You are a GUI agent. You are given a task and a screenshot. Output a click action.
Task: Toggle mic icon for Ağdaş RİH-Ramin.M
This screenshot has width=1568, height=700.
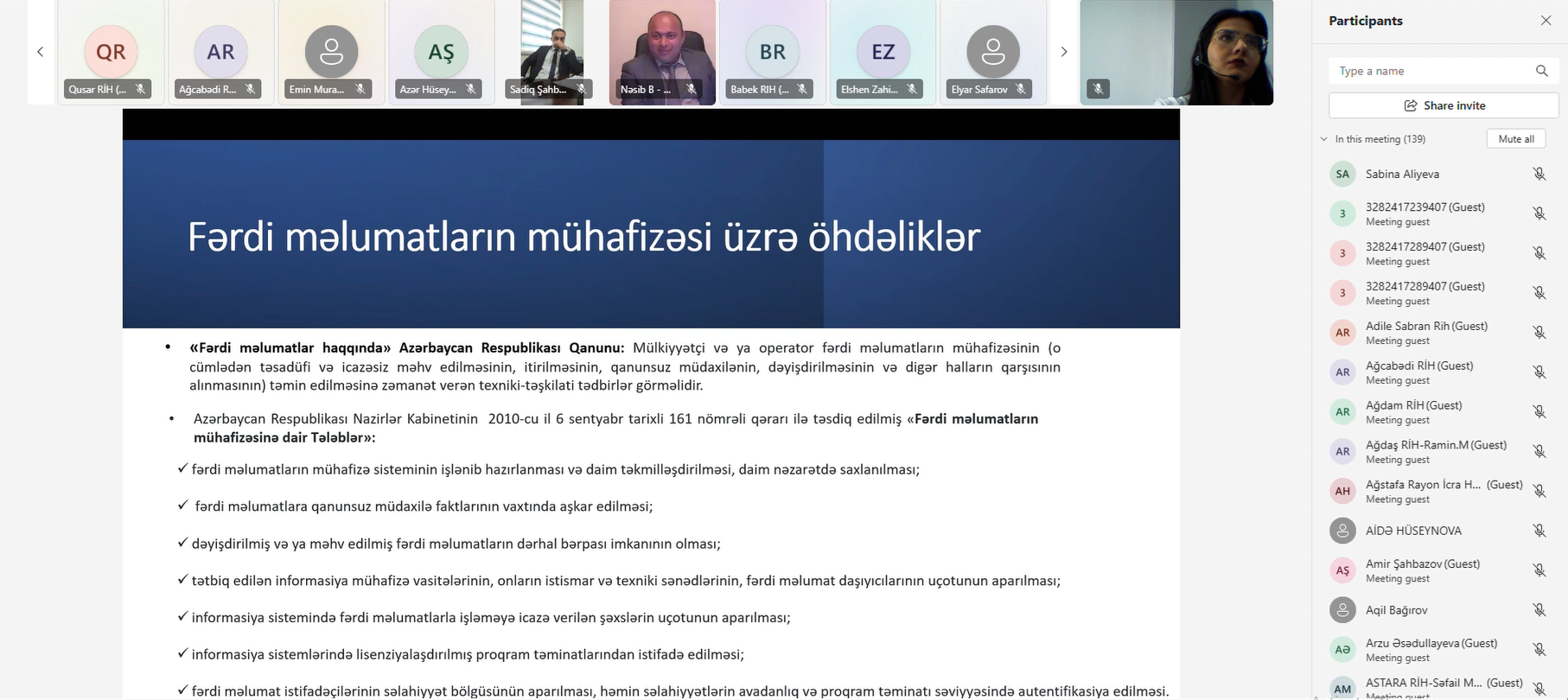tap(1539, 452)
